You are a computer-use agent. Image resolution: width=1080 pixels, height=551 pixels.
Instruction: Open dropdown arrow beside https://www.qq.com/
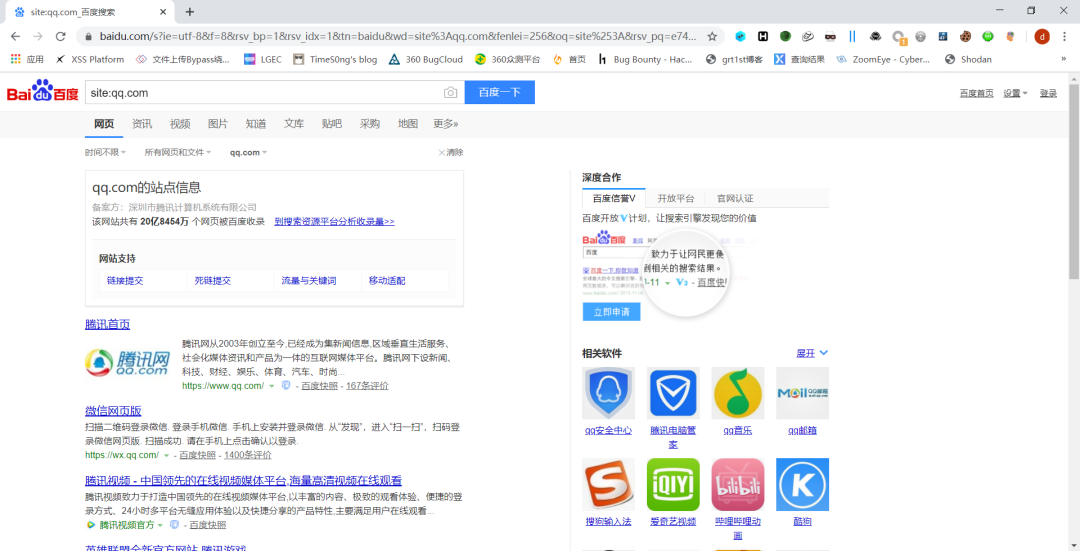click(x=271, y=386)
